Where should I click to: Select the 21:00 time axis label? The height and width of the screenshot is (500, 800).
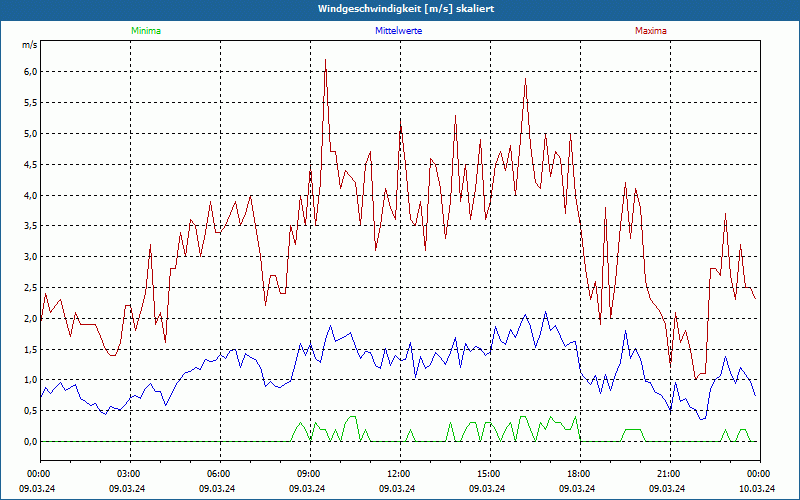[669, 473]
